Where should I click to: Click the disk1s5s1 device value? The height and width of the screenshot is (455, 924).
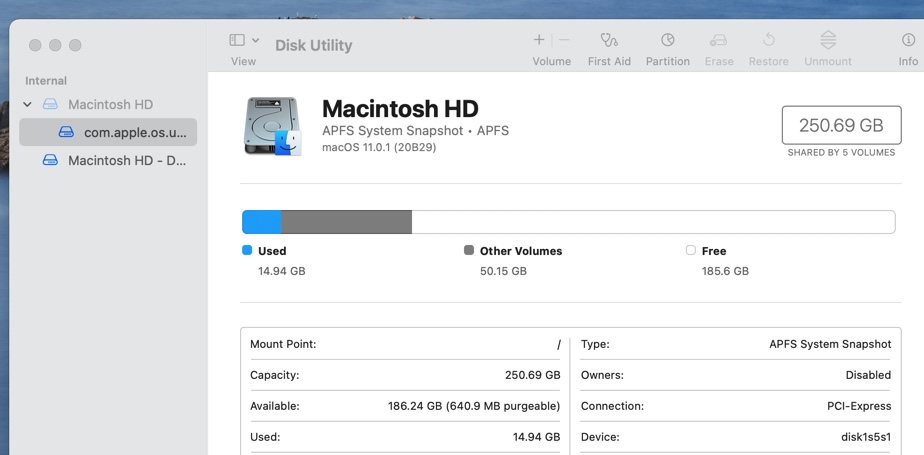[866, 437]
